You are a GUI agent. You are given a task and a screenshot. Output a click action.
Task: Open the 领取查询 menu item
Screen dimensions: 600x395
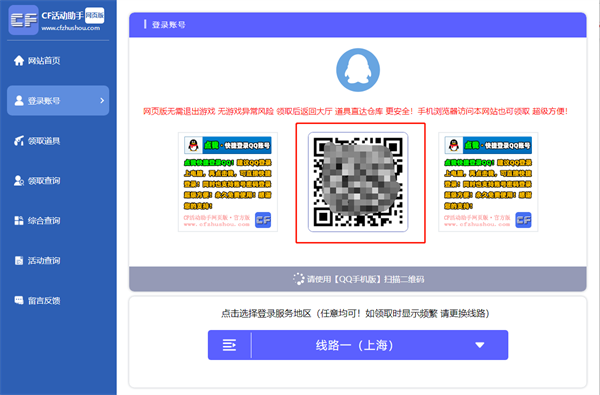point(58,181)
